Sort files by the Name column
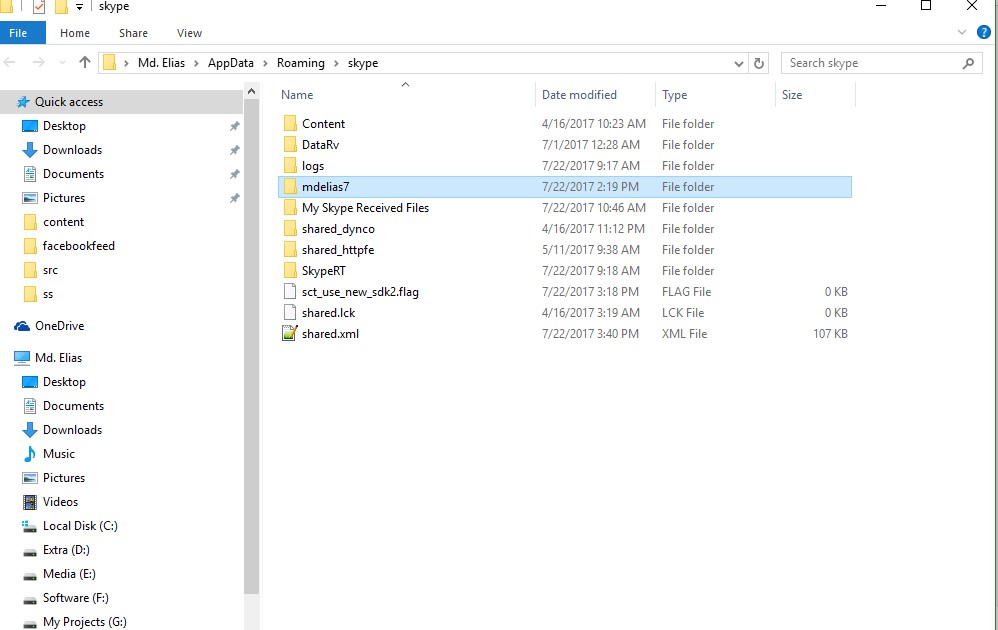The width and height of the screenshot is (998, 630). pyautogui.click(x=297, y=95)
